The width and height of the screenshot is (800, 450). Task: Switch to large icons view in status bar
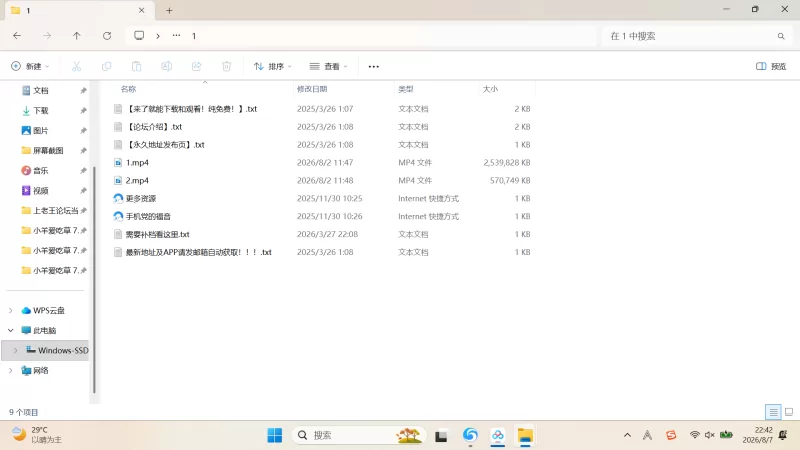point(789,412)
